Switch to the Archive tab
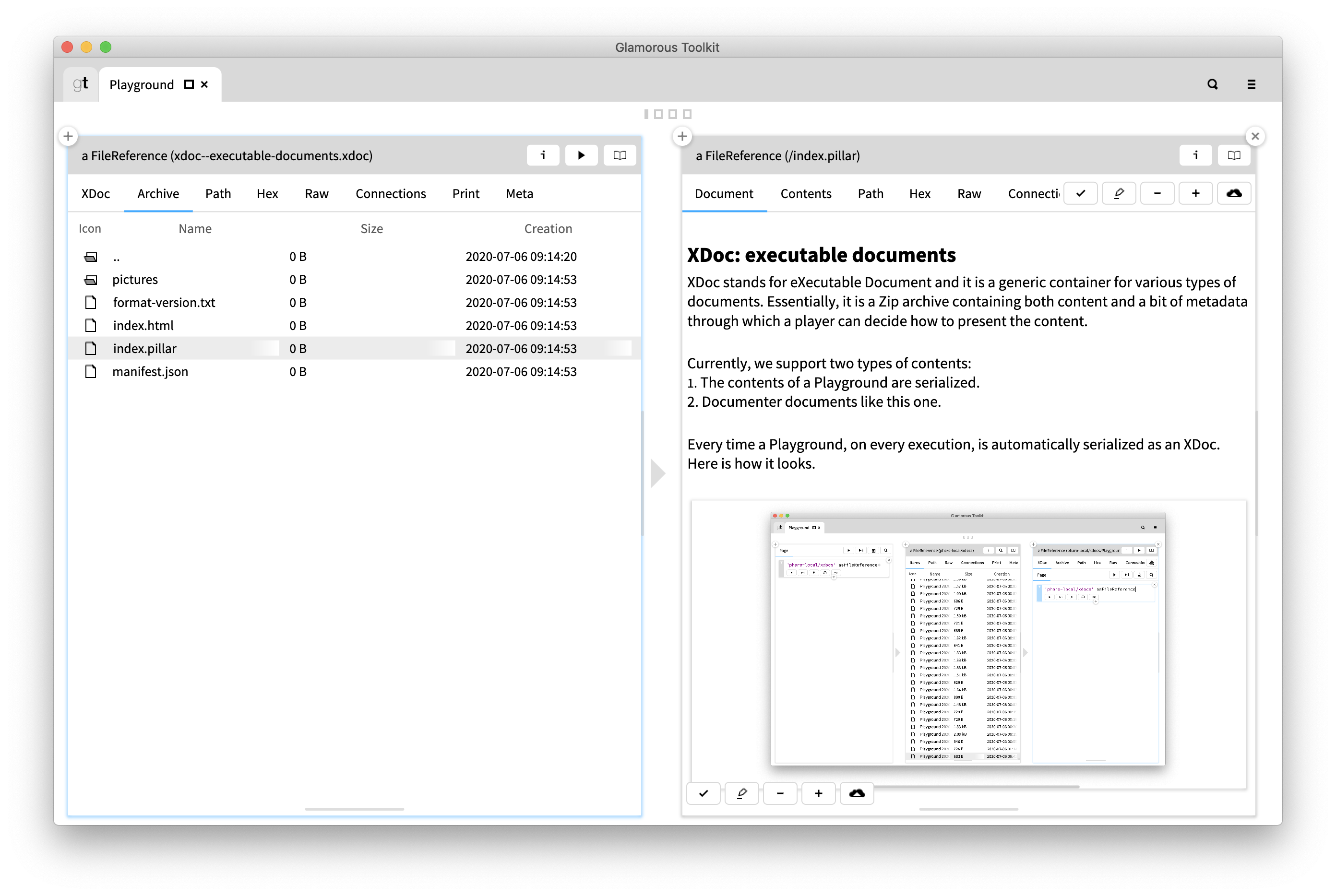1336x896 pixels. (158, 194)
